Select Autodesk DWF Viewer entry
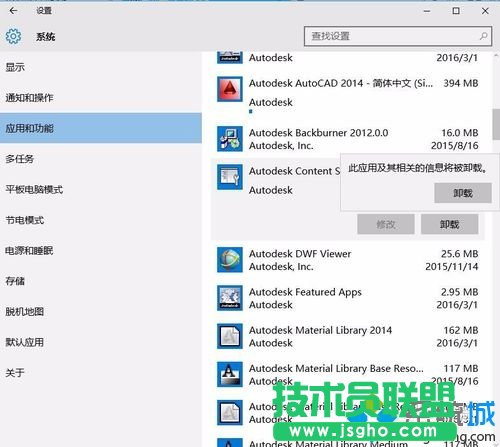 click(300, 254)
